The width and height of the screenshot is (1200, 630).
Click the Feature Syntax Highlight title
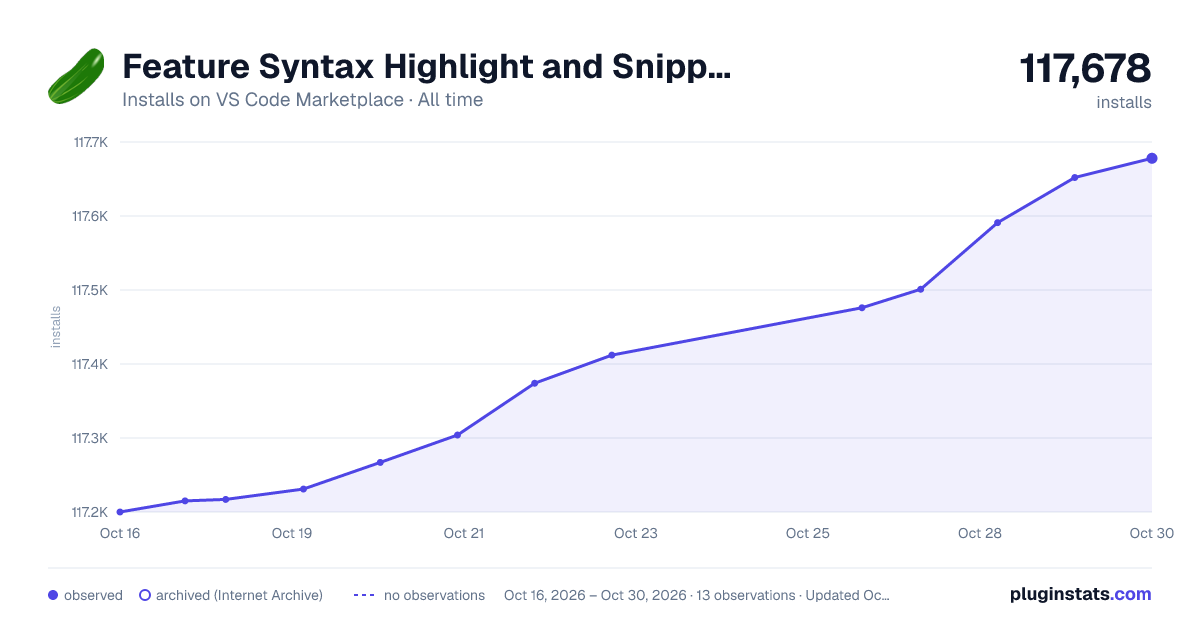pyautogui.click(x=427, y=67)
